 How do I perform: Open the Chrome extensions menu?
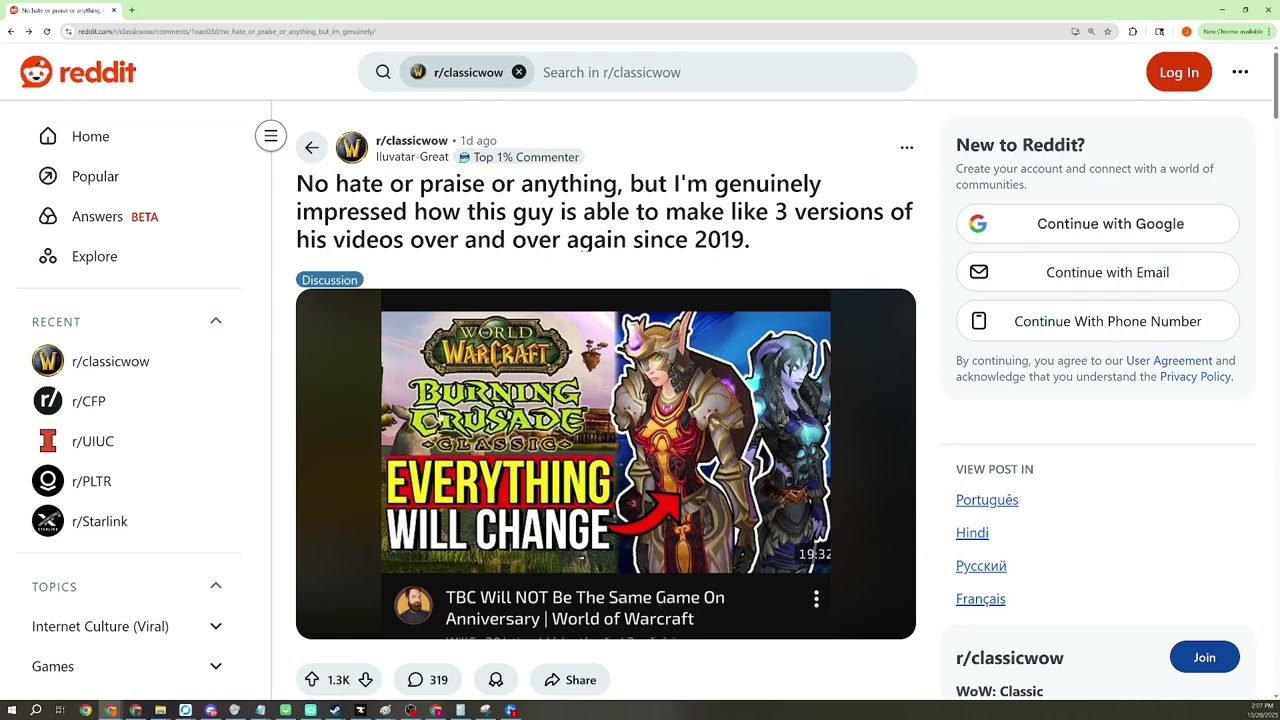pos(1133,31)
